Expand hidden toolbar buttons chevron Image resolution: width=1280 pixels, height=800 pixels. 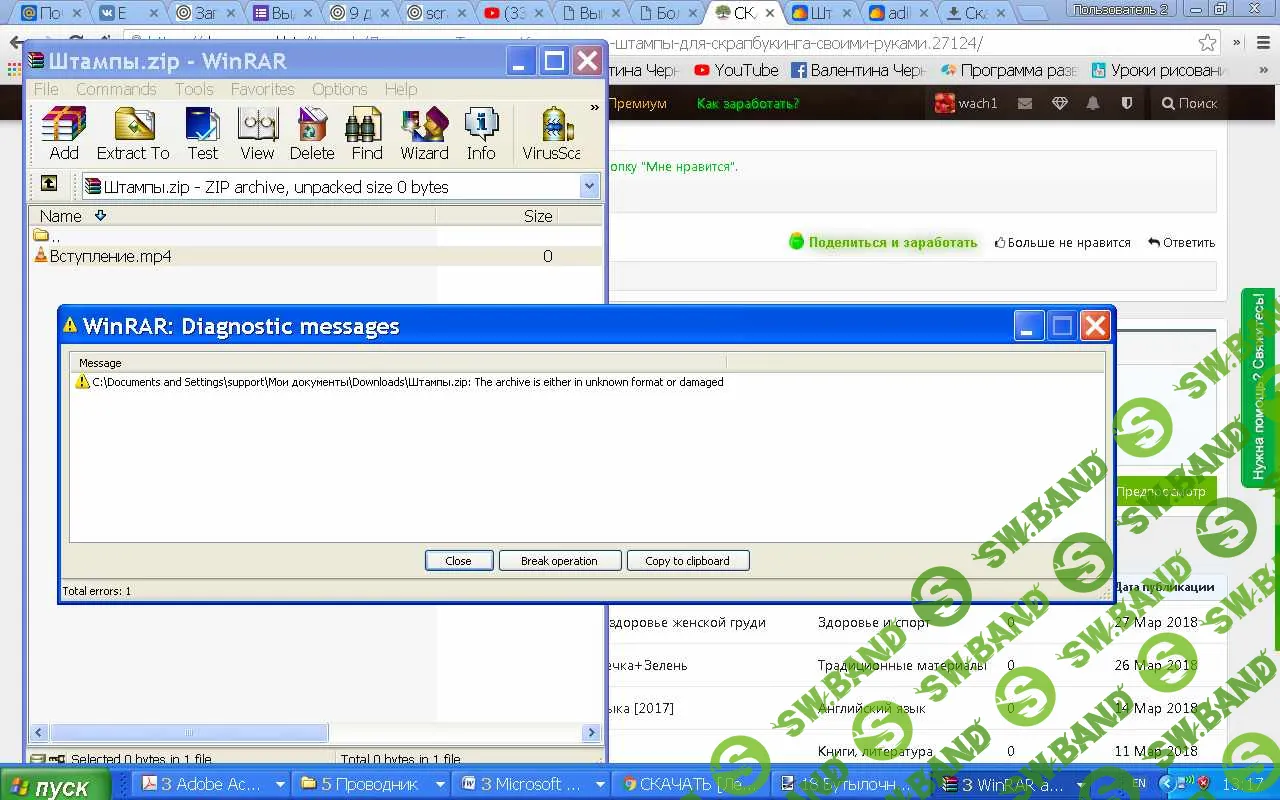594,108
